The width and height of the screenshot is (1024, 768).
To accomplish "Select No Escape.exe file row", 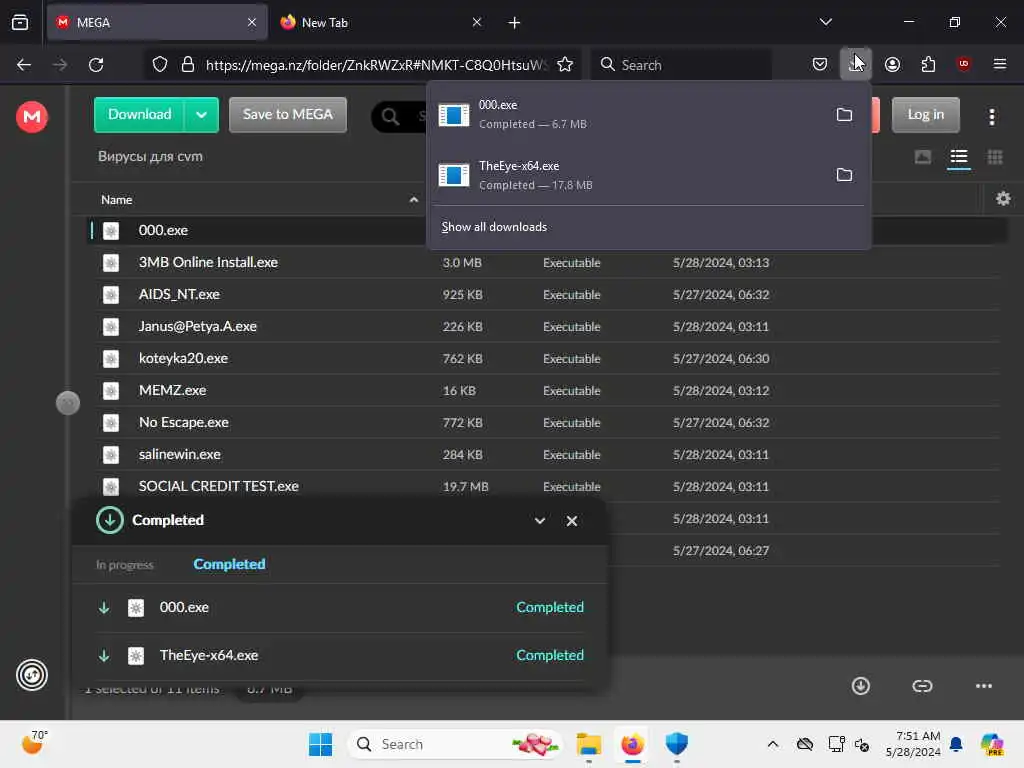I will tap(549, 423).
